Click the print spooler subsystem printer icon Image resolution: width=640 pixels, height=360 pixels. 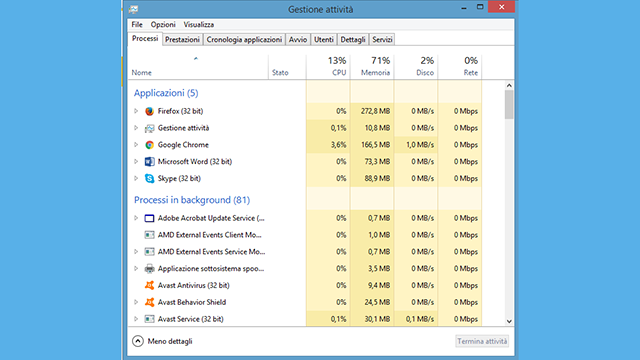pyautogui.click(x=149, y=269)
